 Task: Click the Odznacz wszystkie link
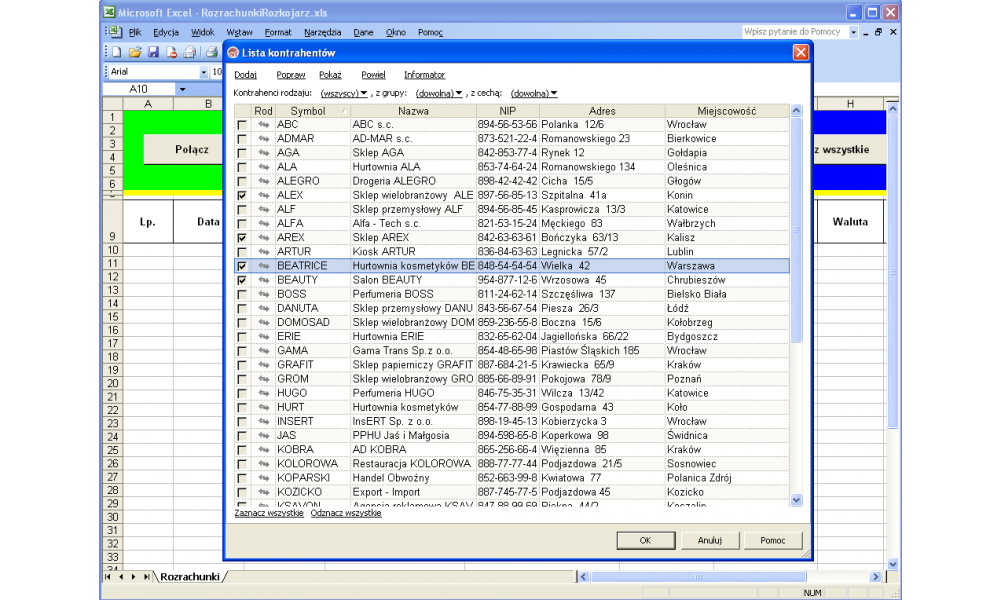click(x=346, y=513)
